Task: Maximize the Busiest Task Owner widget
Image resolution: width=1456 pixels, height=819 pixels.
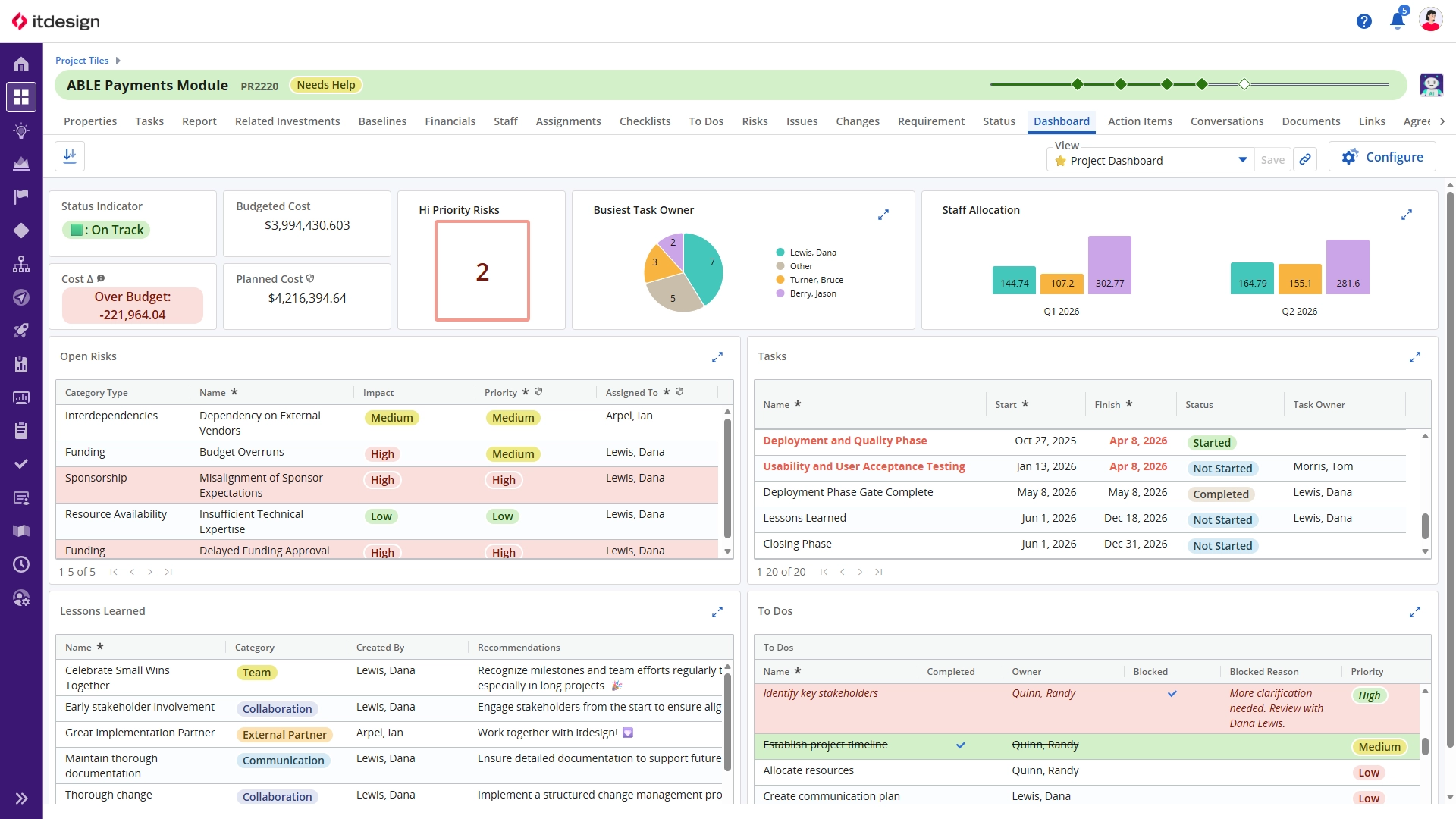Action: tap(883, 215)
